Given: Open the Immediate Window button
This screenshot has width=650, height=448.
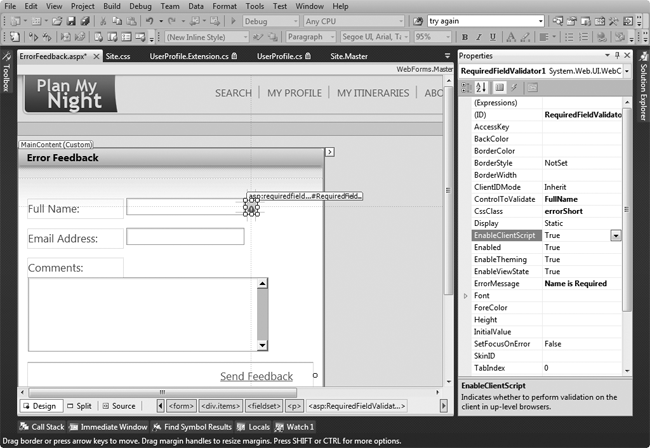Looking at the screenshot, I should pos(109,427).
